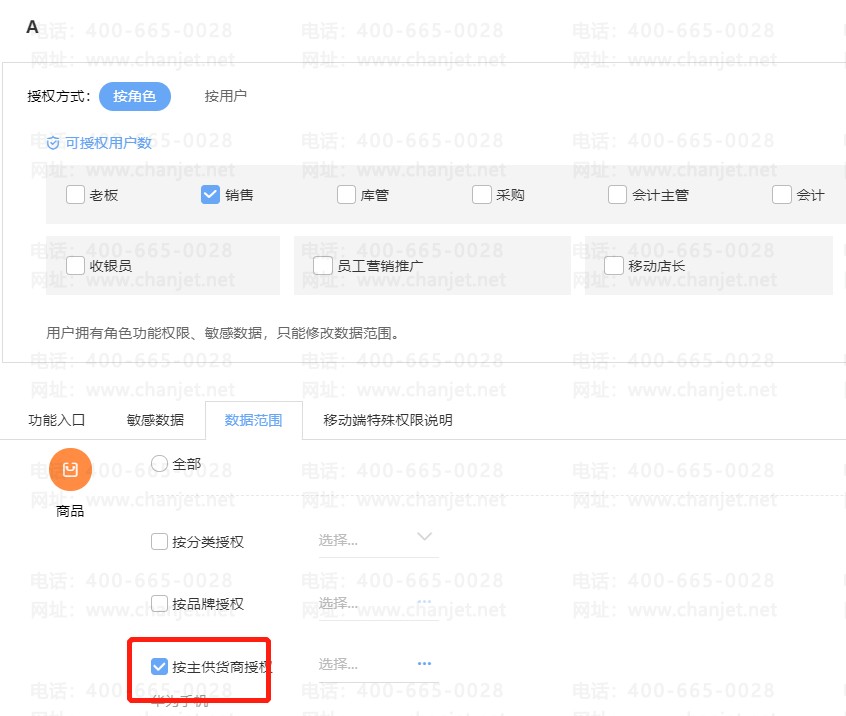Click the shield icon beside 可授权用户数
Viewport: 846px width, 716px height.
(x=53, y=144)
